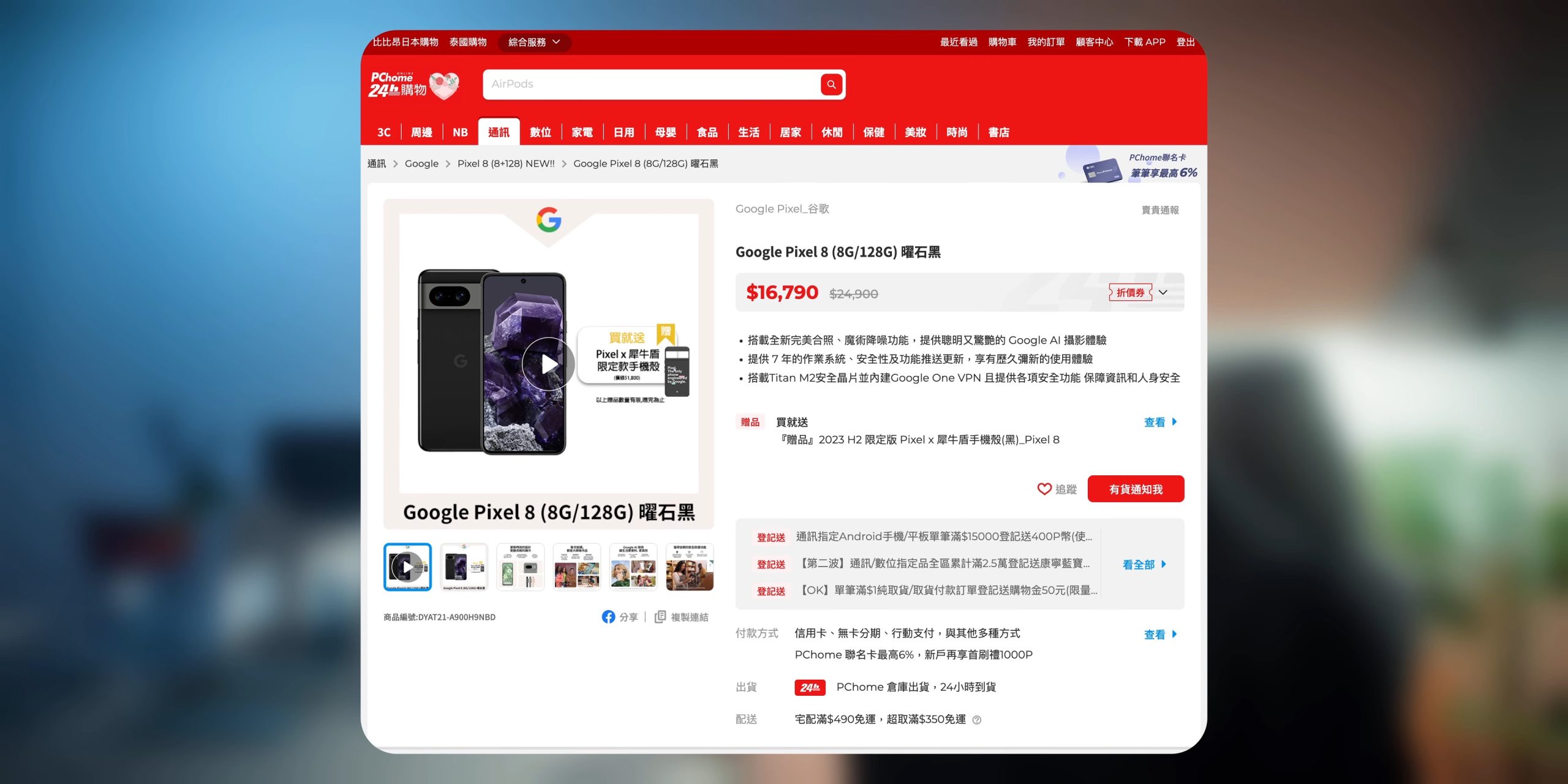Select the 書店 category tab
The width and height of the screenshot is (1568, 784).
tap(998, 132)
